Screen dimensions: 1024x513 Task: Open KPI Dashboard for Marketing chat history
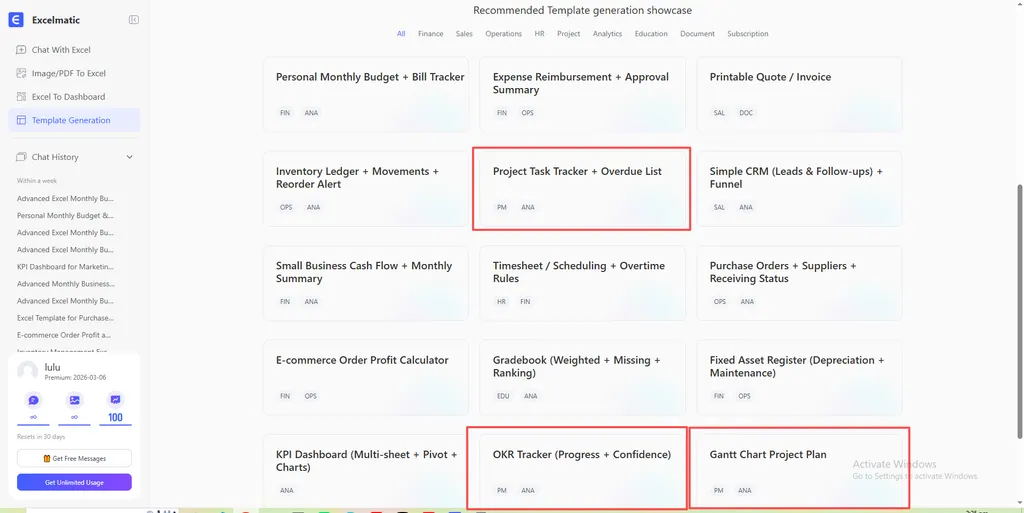[x=65, y=267]
